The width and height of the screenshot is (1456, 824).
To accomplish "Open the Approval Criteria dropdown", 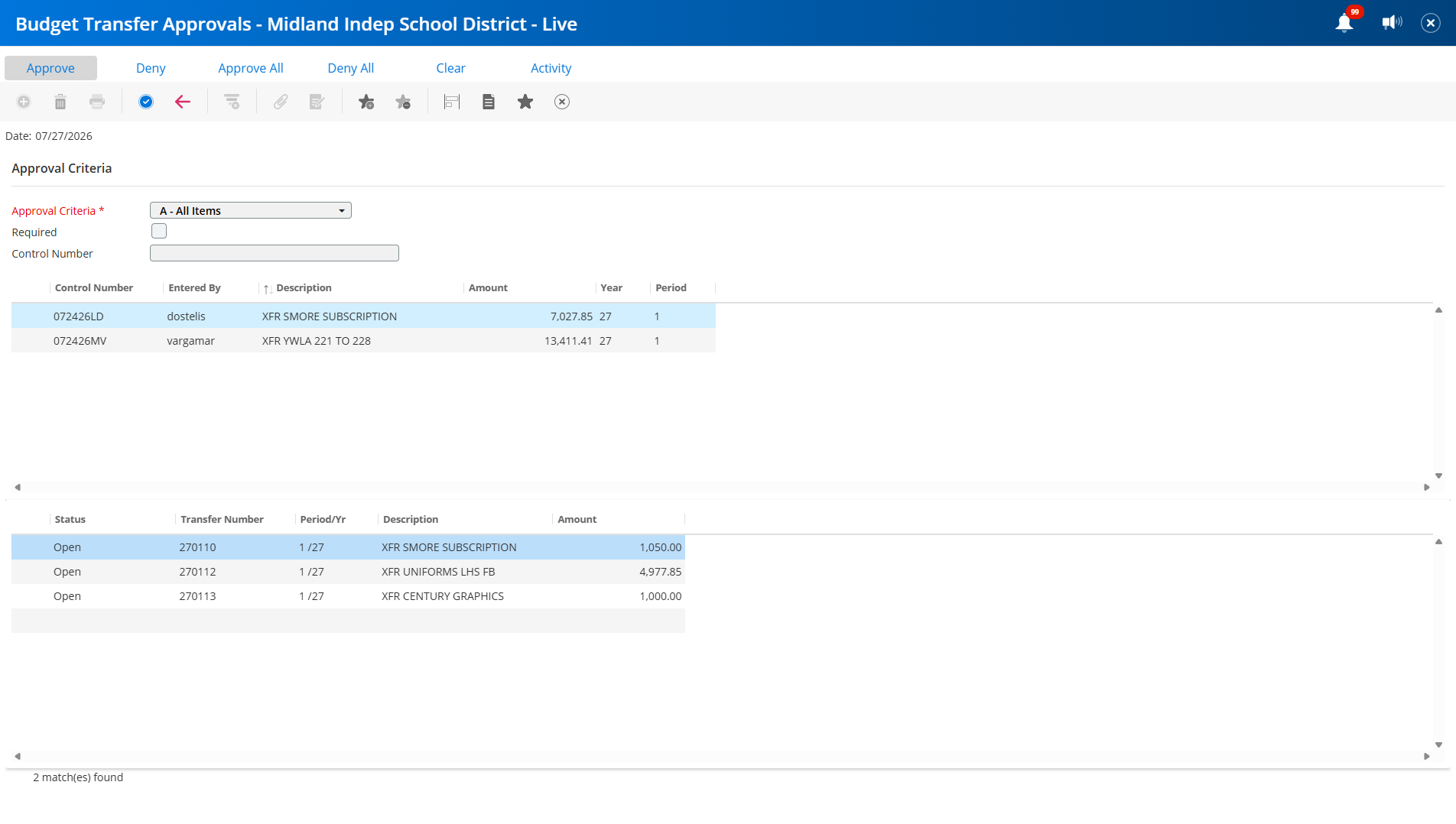I will [251, 210].
